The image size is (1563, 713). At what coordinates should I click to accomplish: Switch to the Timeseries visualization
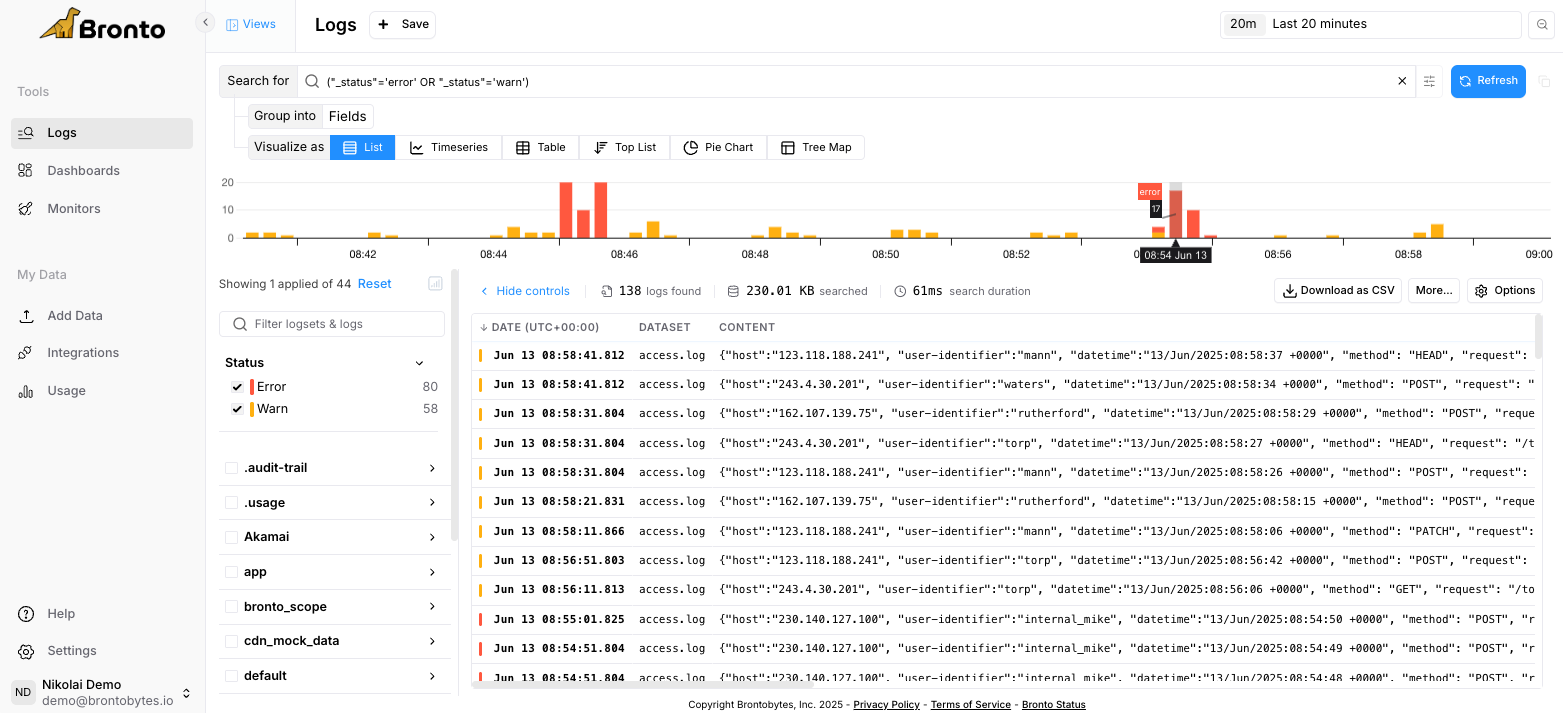point(449,147)
